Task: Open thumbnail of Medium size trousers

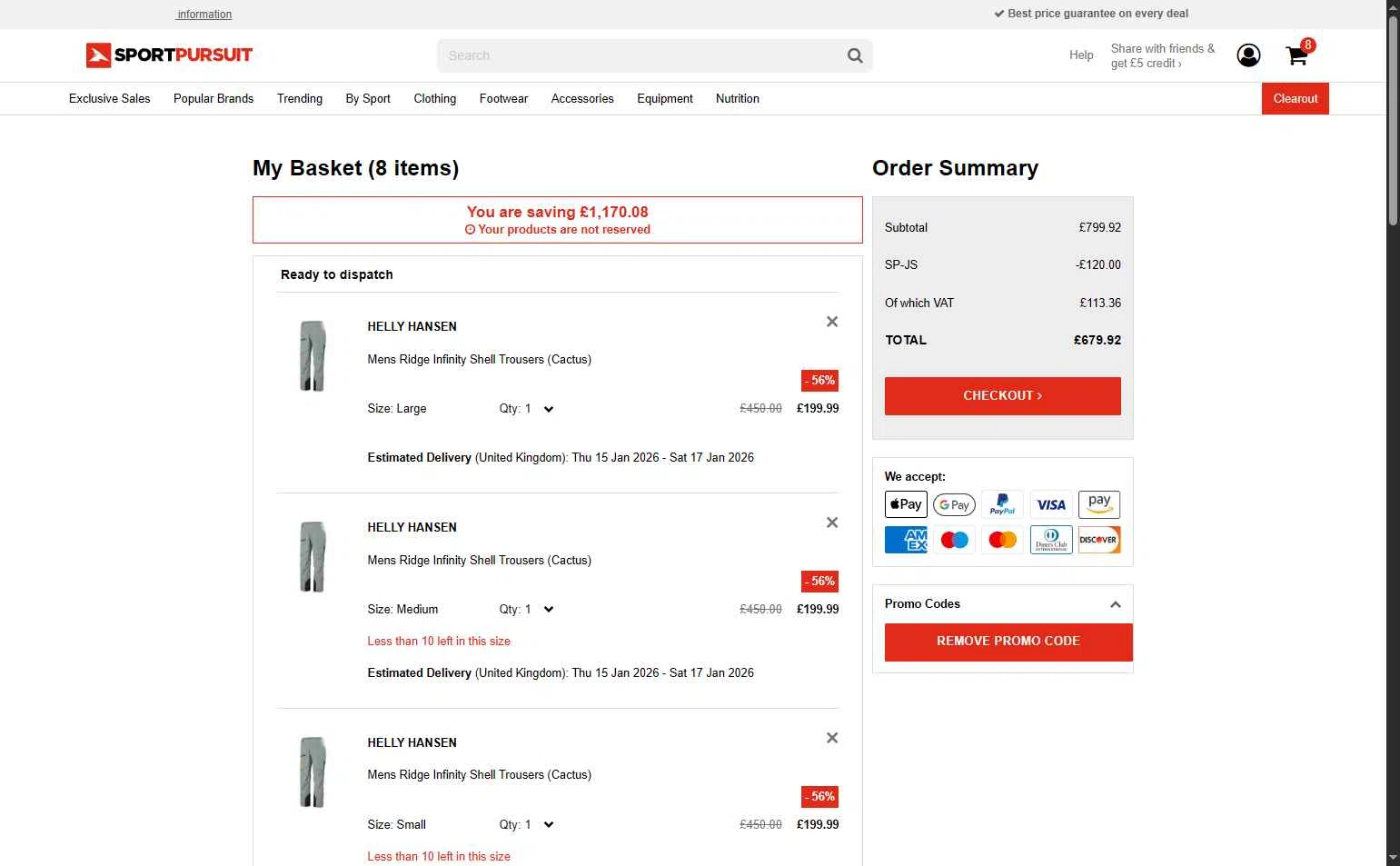Action: pyautogui.click(x=313, y=556)
